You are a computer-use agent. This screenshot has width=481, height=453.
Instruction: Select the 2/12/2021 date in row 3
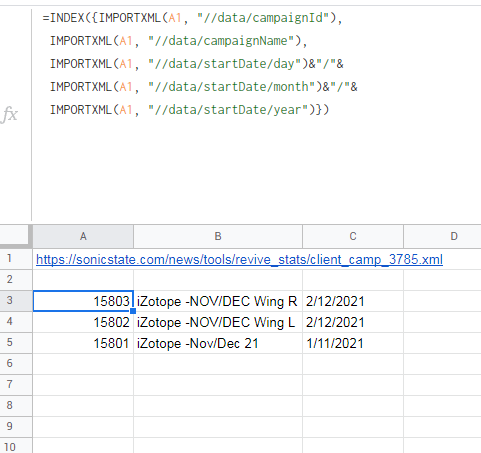353,301
